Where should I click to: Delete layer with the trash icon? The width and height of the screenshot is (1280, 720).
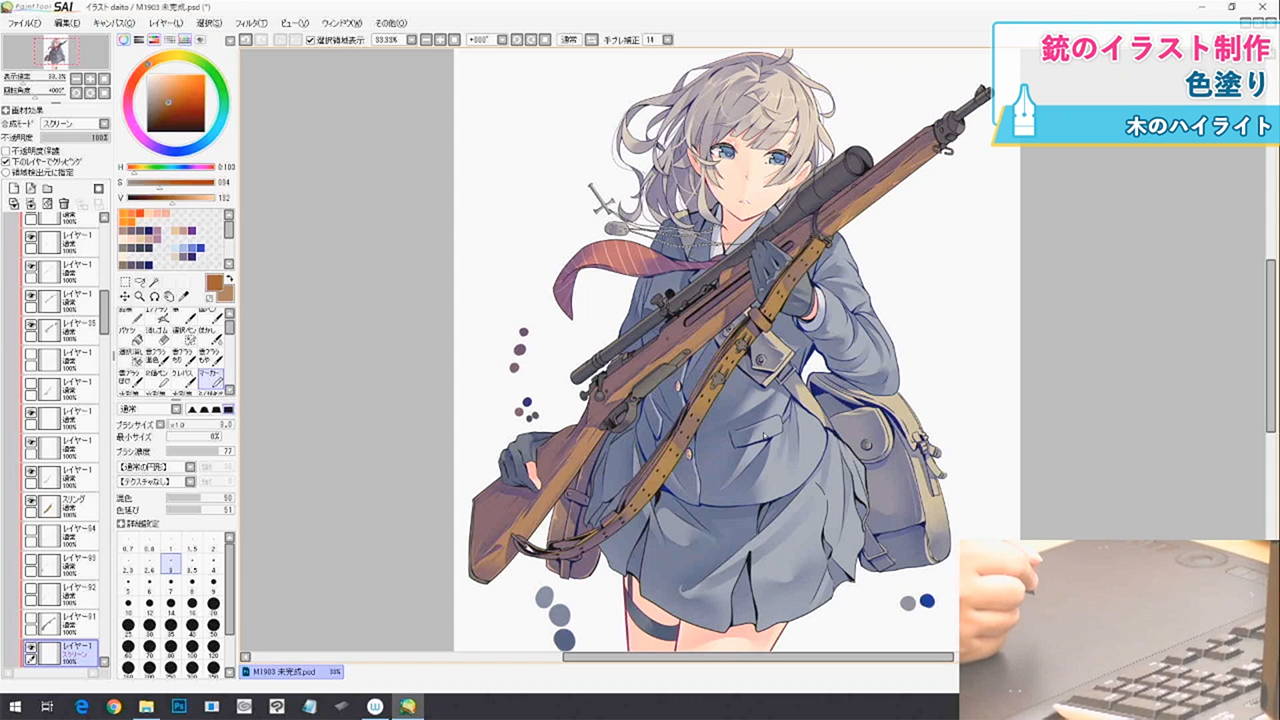(64, 204)
